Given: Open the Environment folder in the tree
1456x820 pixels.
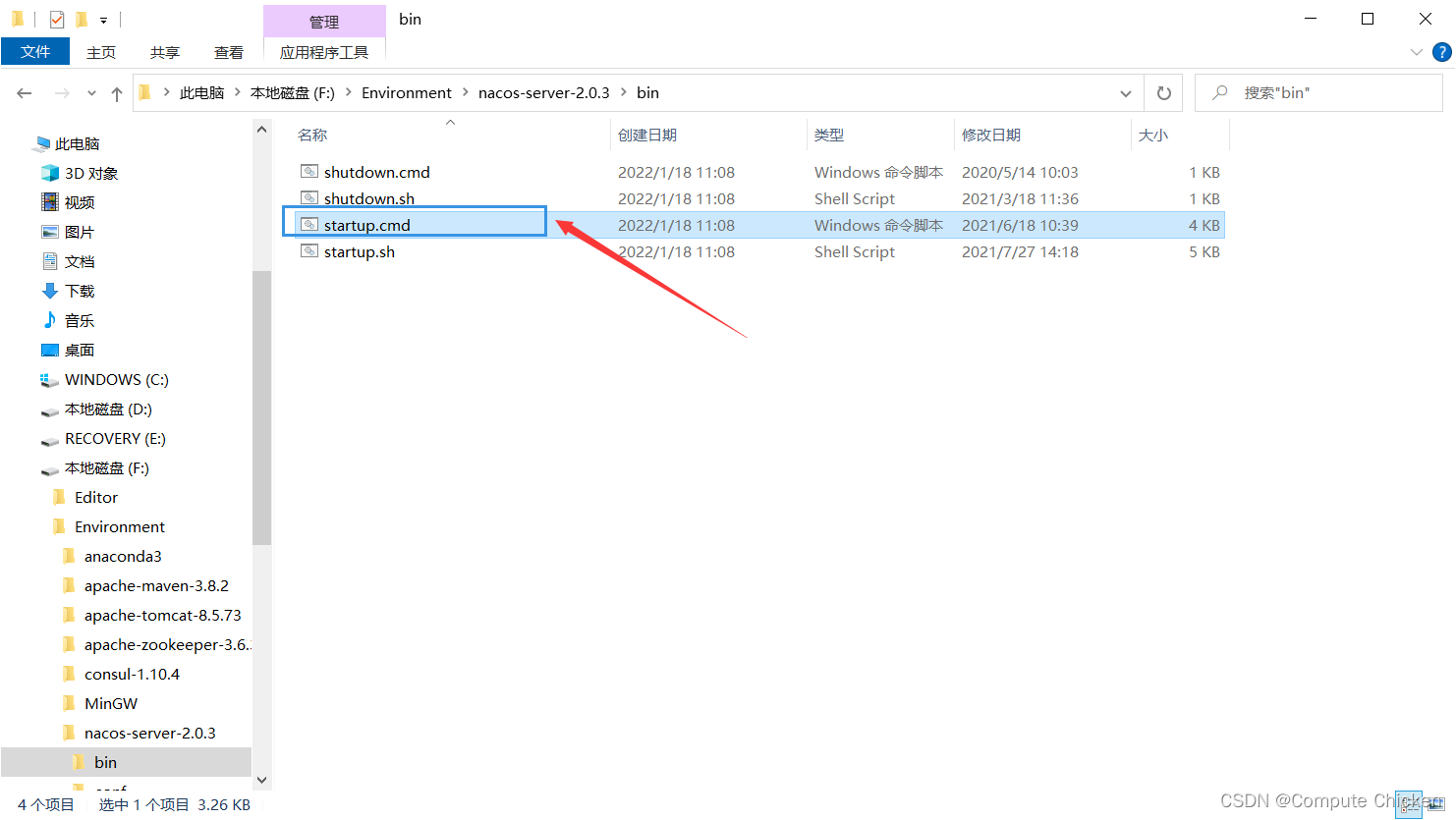Looking at the screenshot, I should click(x=120, y=527).
